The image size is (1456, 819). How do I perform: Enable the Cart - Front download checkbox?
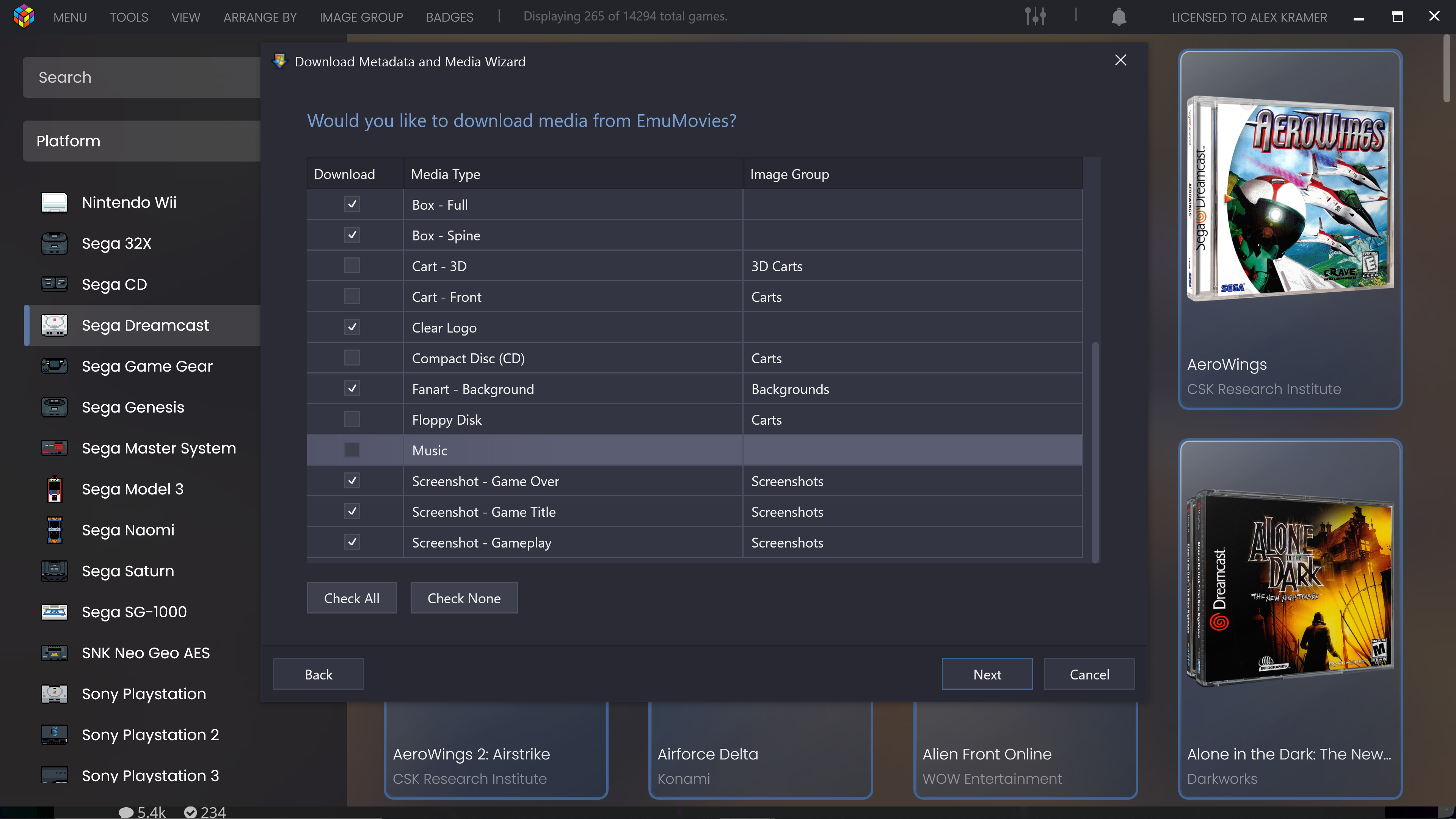point(352,296)
